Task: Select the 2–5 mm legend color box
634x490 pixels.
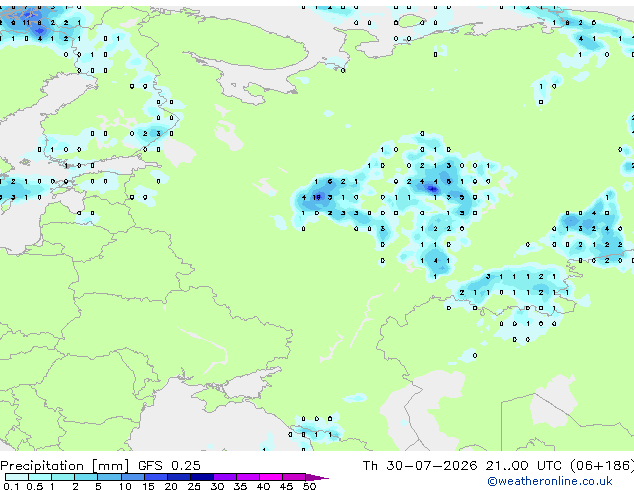Action: point(86,477)
